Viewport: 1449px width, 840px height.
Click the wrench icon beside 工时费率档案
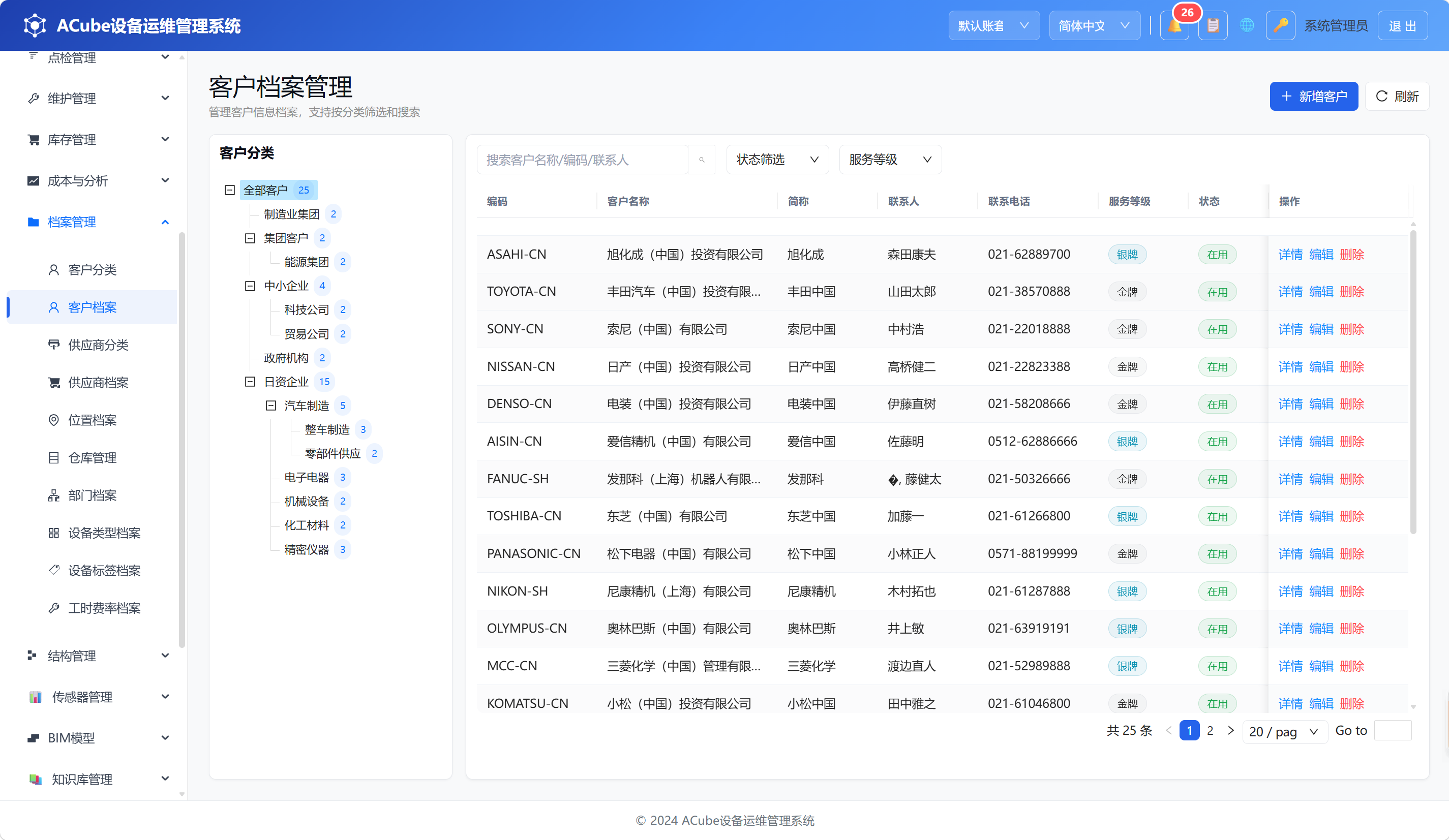click(53, 608)
